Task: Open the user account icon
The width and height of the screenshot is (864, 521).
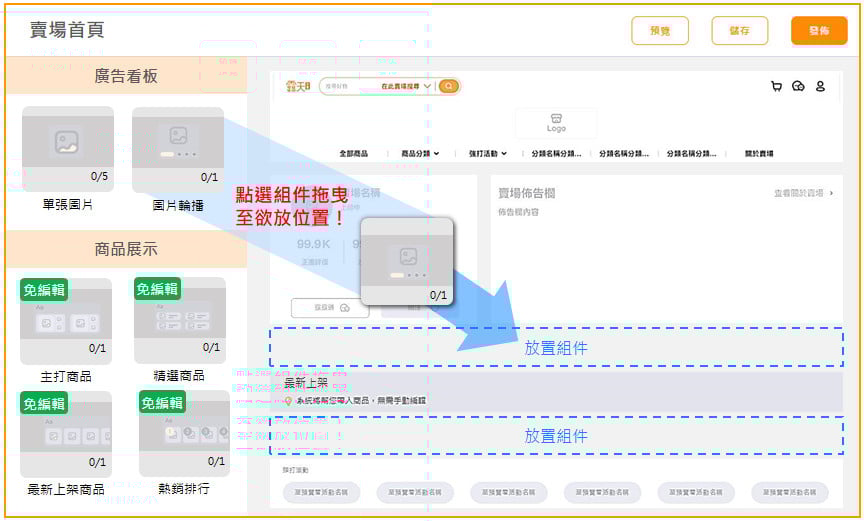Action: (x=820, y=87)
